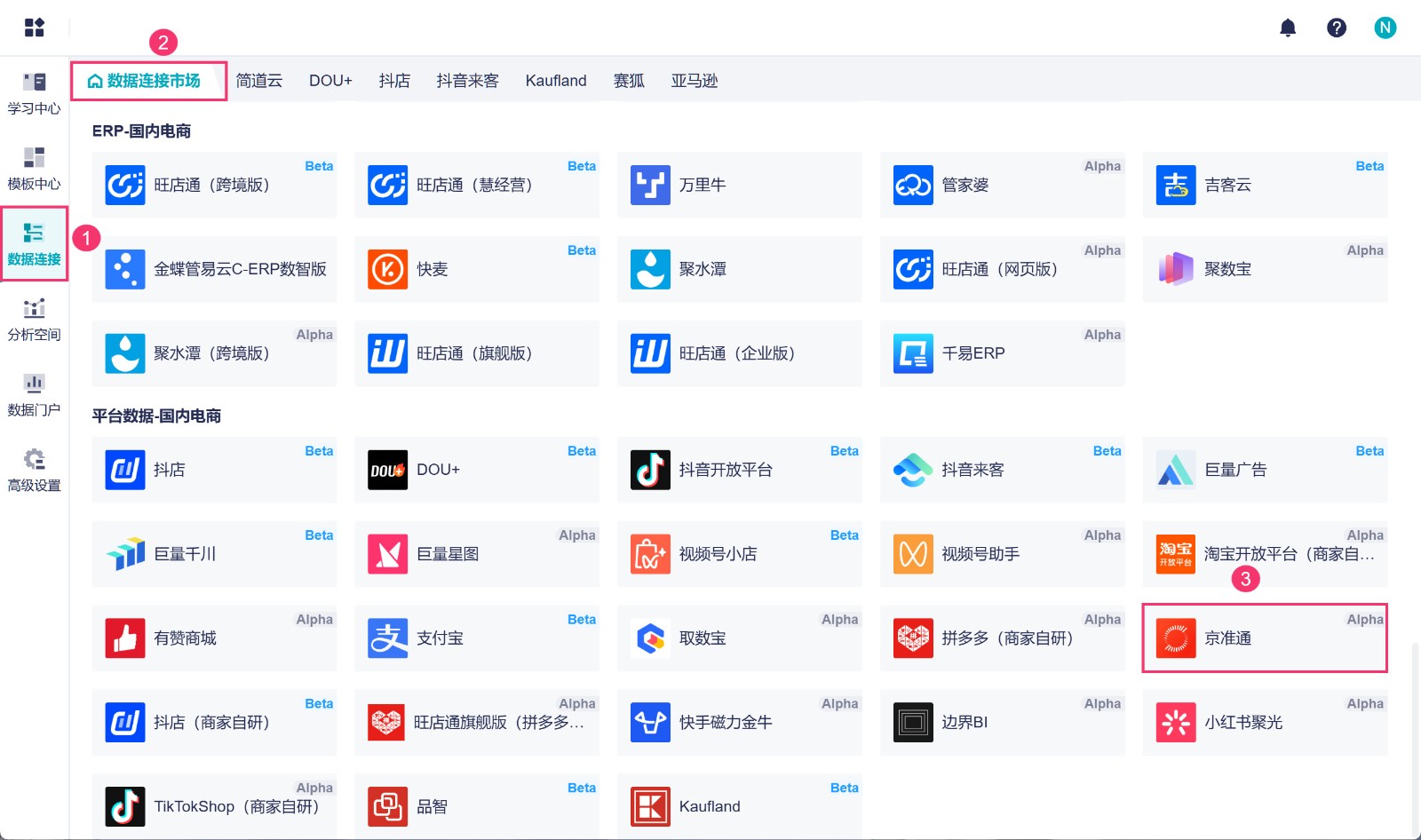Screen dimensions: 1421x840
Task: Open the 快手磁力金牛 connector card
Action: tap(739, 723)
